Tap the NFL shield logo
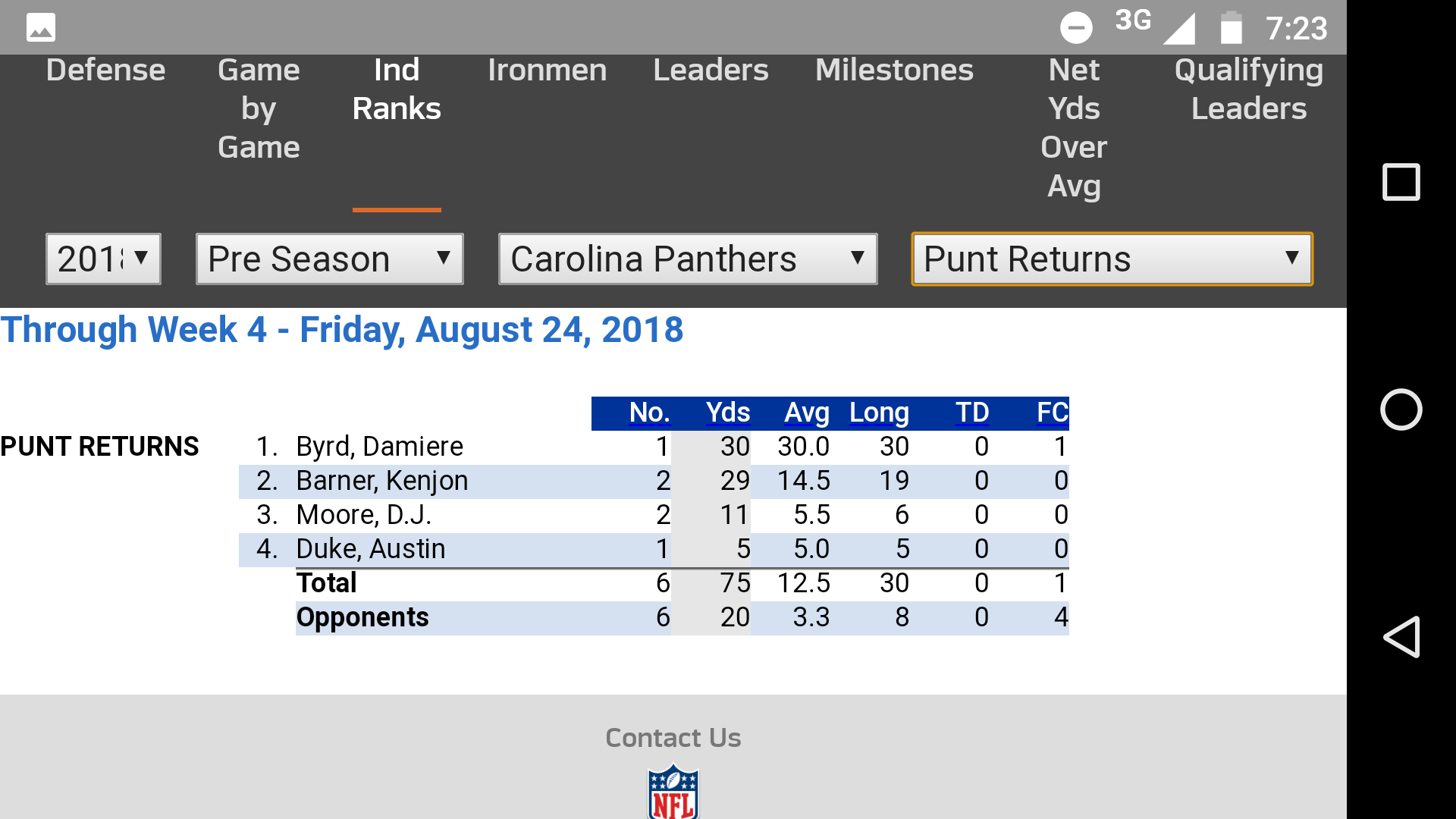Viewport: 1456px width, 819px height. pos(673,792)
